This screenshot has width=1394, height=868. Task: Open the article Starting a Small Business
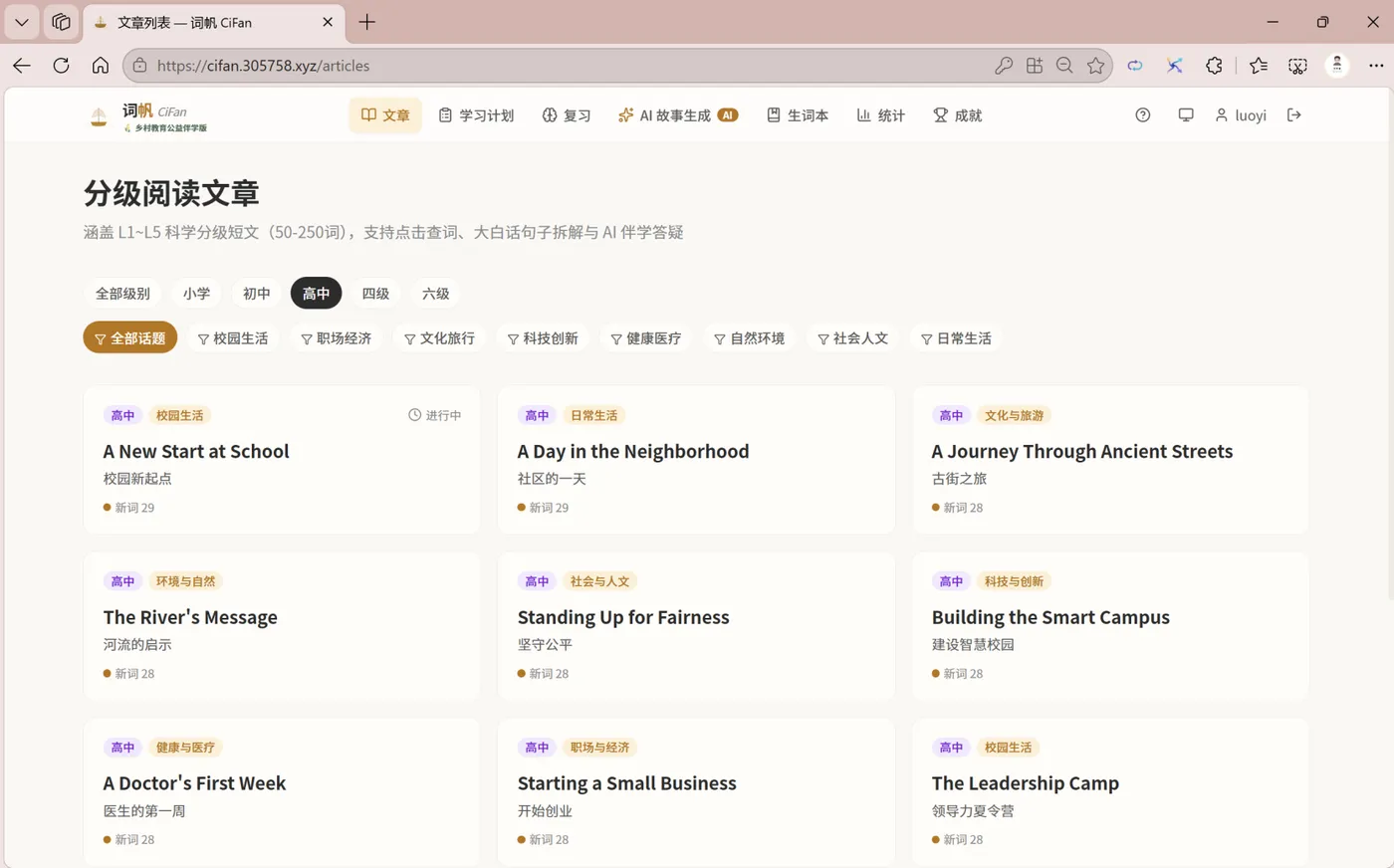[x=696, y=792]
